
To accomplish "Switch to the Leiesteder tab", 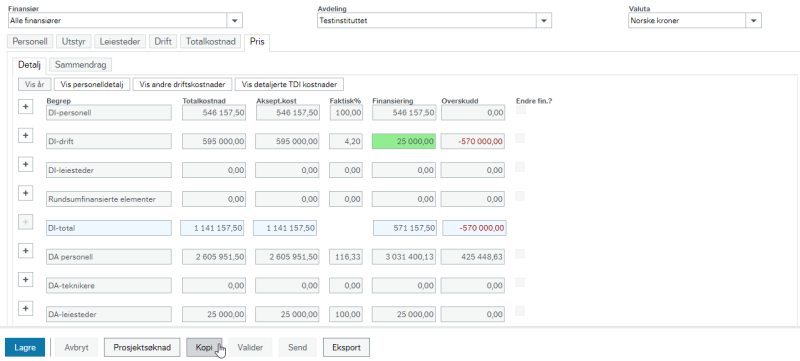I will pyautogui.click(x=120, y=42).
